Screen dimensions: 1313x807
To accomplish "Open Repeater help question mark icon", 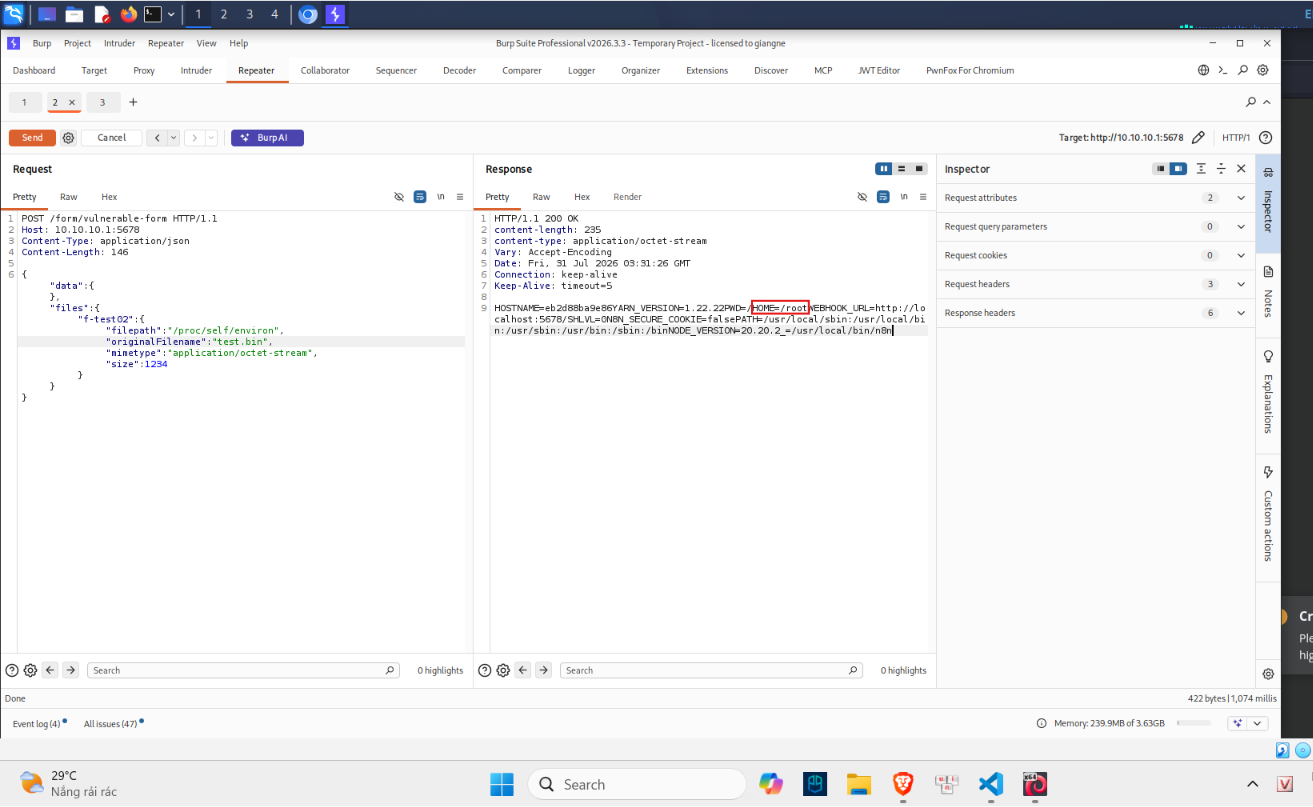I will [x=1265, y=138].
